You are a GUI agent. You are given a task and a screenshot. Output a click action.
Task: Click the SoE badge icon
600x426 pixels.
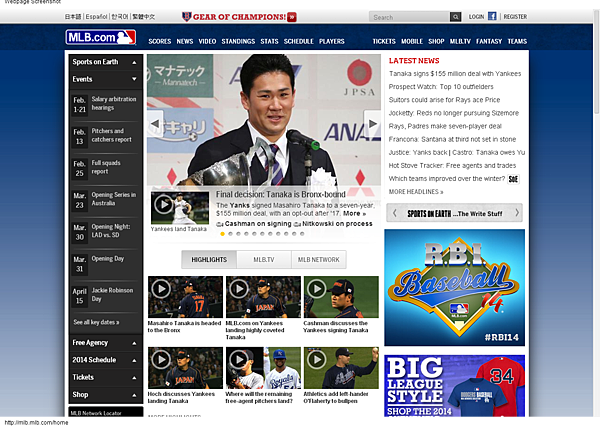click(513, 179)
